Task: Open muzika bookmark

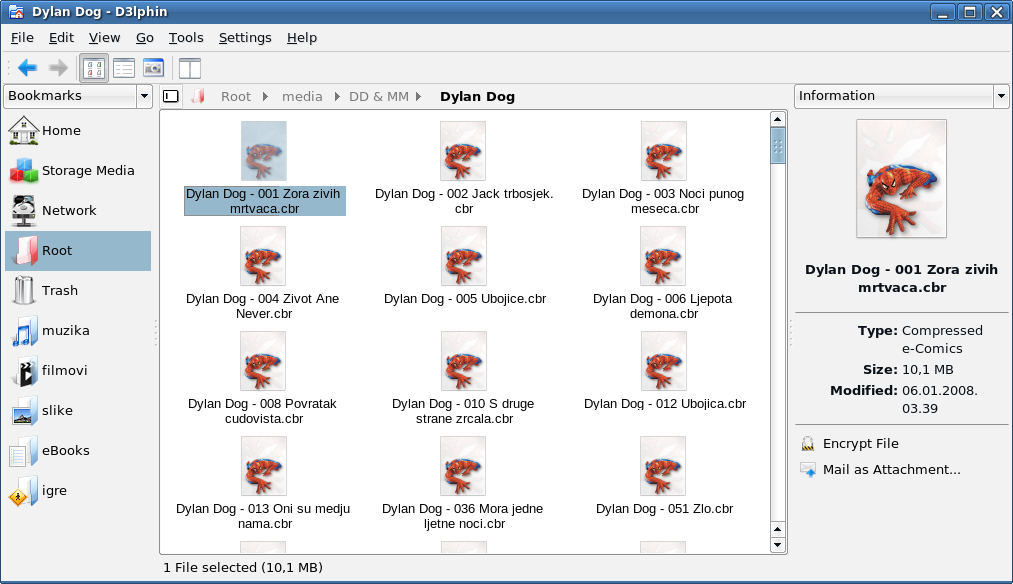Action: [x=78, y=331]
